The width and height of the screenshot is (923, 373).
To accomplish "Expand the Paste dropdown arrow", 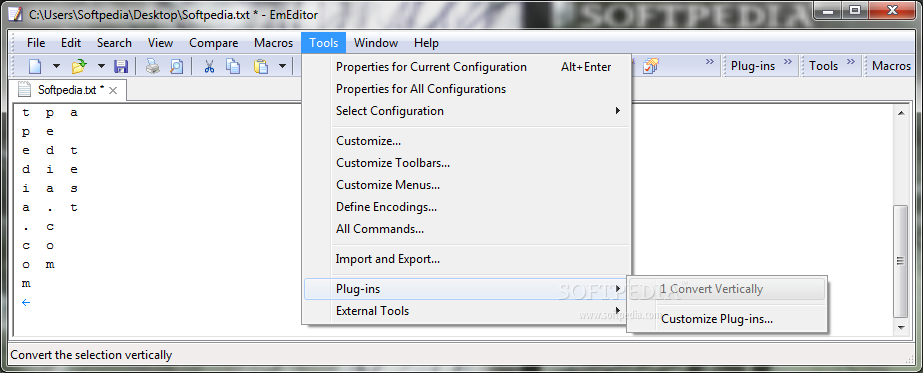I will (x=283, y=66).
